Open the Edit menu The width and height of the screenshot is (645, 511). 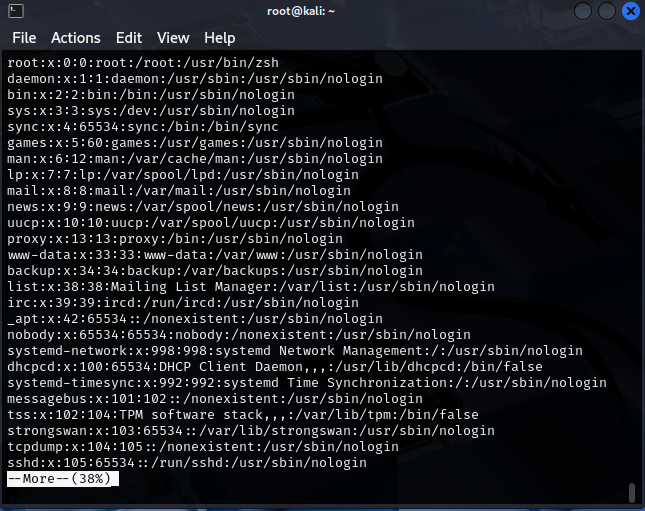[129, 38]
